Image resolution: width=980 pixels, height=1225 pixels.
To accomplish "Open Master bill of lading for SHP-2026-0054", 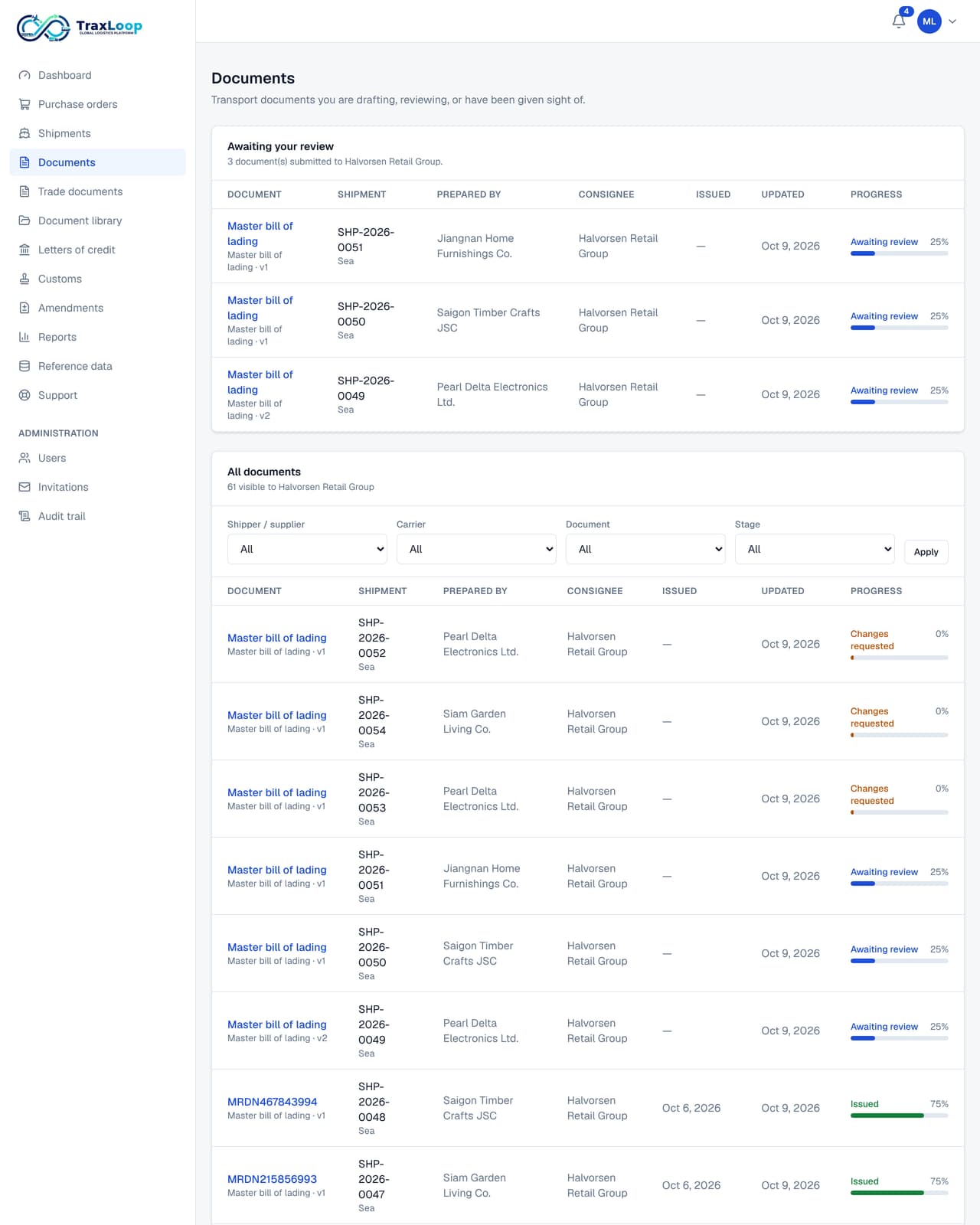I will coord(277,715).
